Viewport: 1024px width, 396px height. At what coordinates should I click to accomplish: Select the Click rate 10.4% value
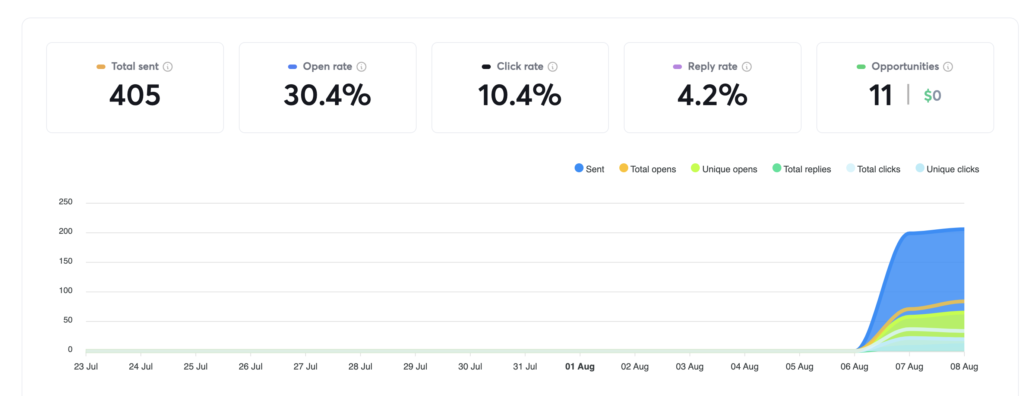520,96
